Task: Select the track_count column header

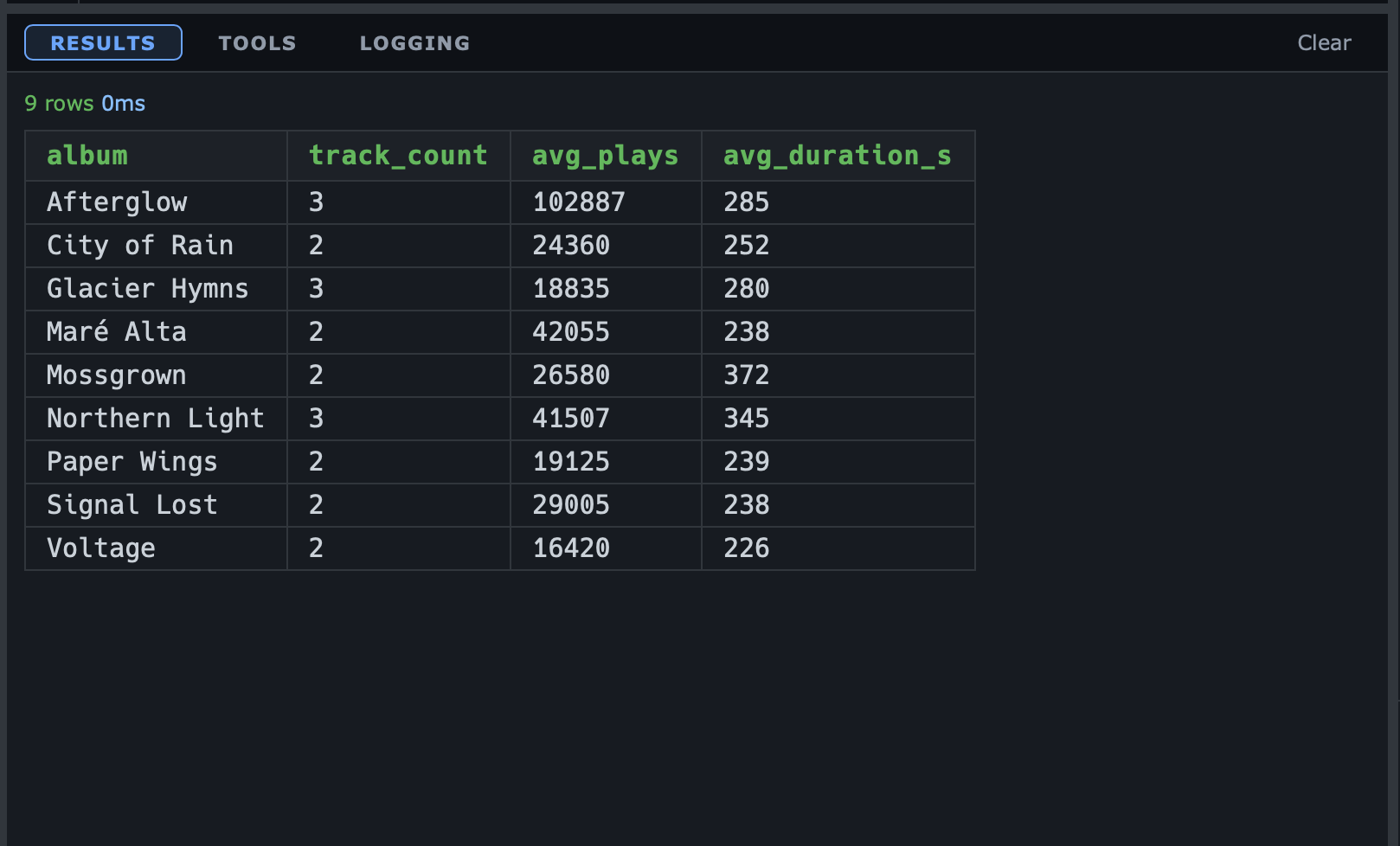Action: (x=399, y=156)
